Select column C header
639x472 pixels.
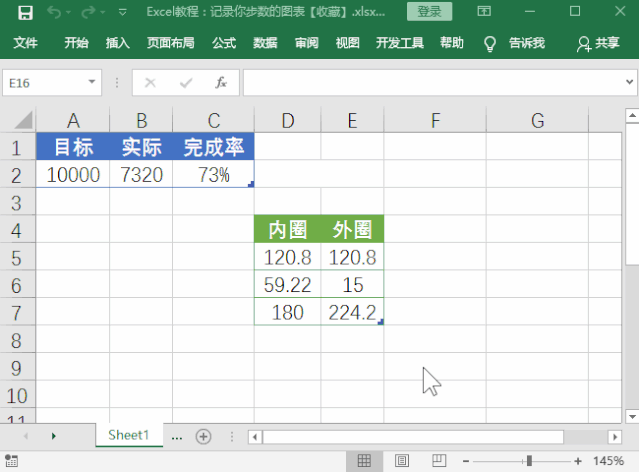[x=214, y=121]
